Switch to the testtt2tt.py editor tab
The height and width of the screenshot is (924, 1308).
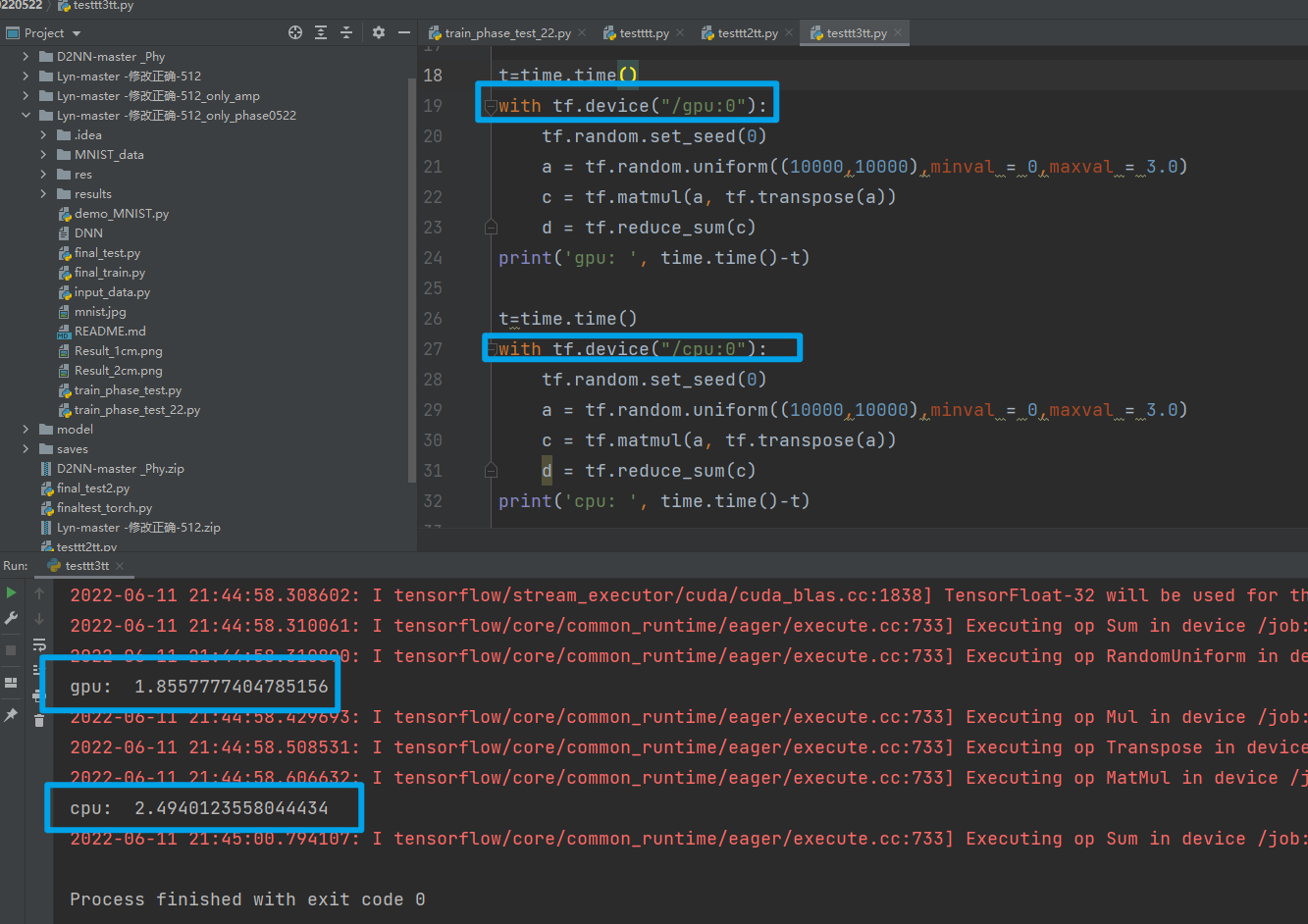(x=748, y=32)
